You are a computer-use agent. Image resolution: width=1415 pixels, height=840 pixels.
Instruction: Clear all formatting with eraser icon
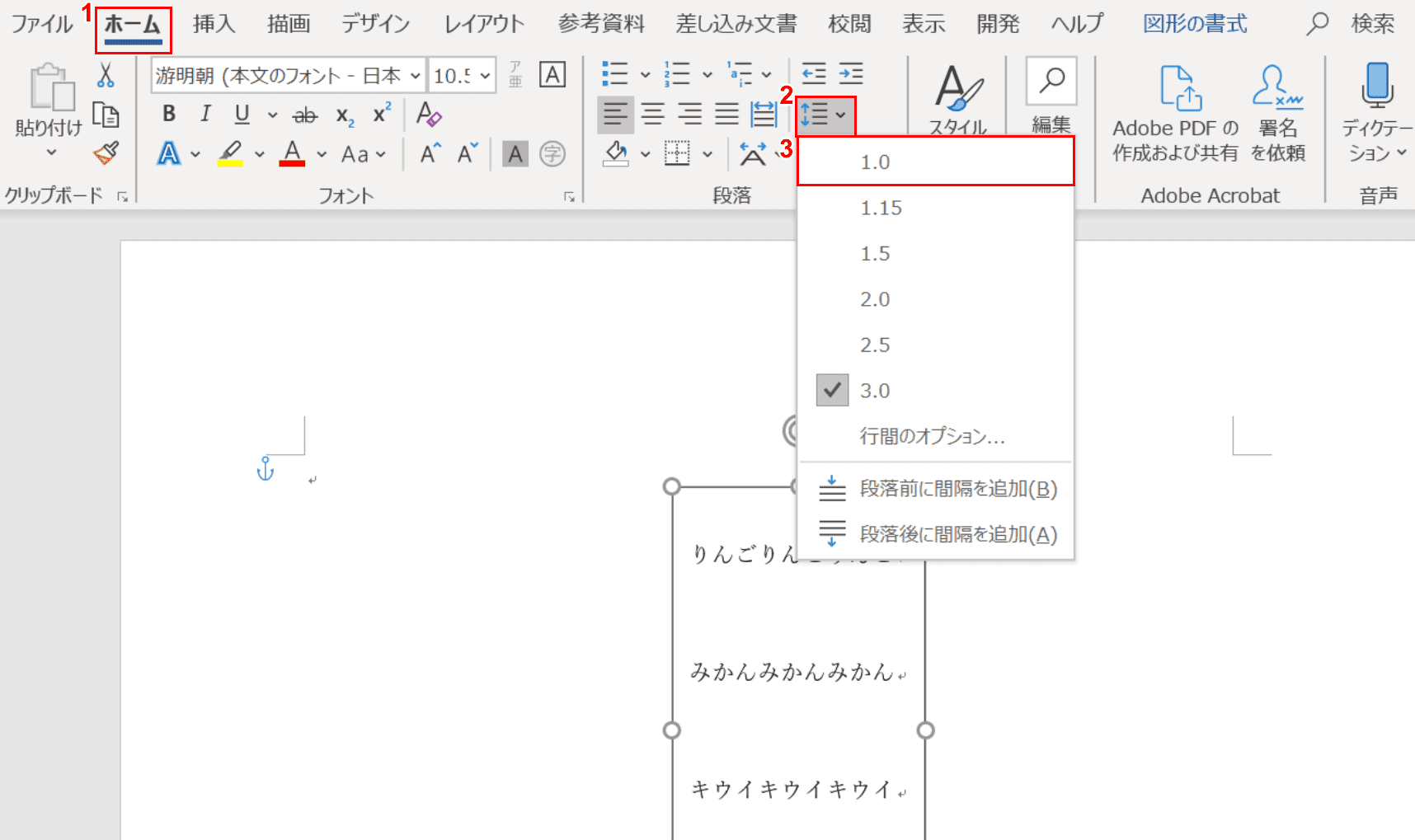pos(429,115)
